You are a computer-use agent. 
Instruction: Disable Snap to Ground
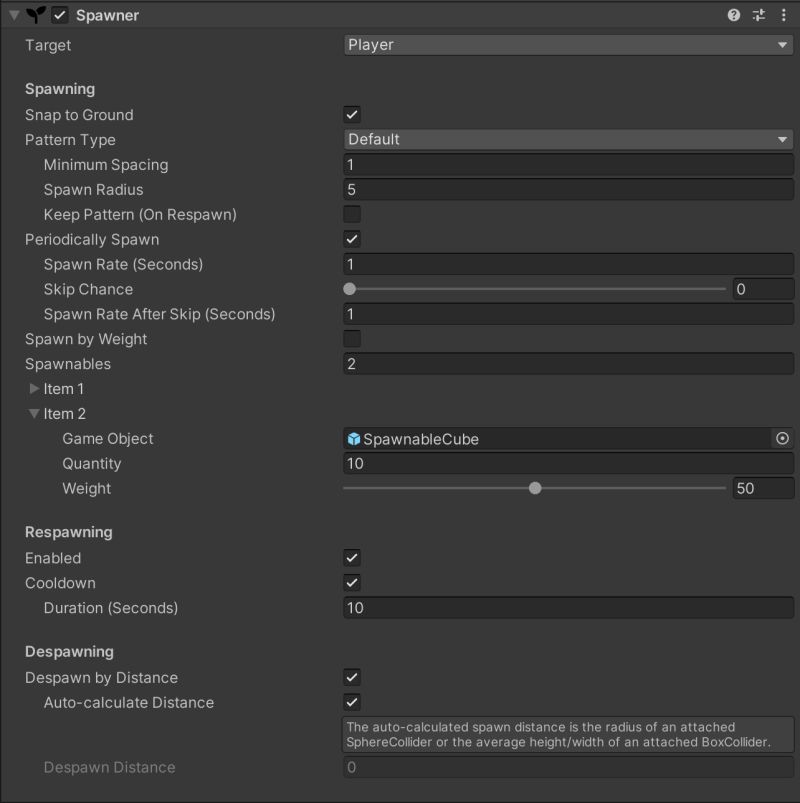[x=350, y=114]
